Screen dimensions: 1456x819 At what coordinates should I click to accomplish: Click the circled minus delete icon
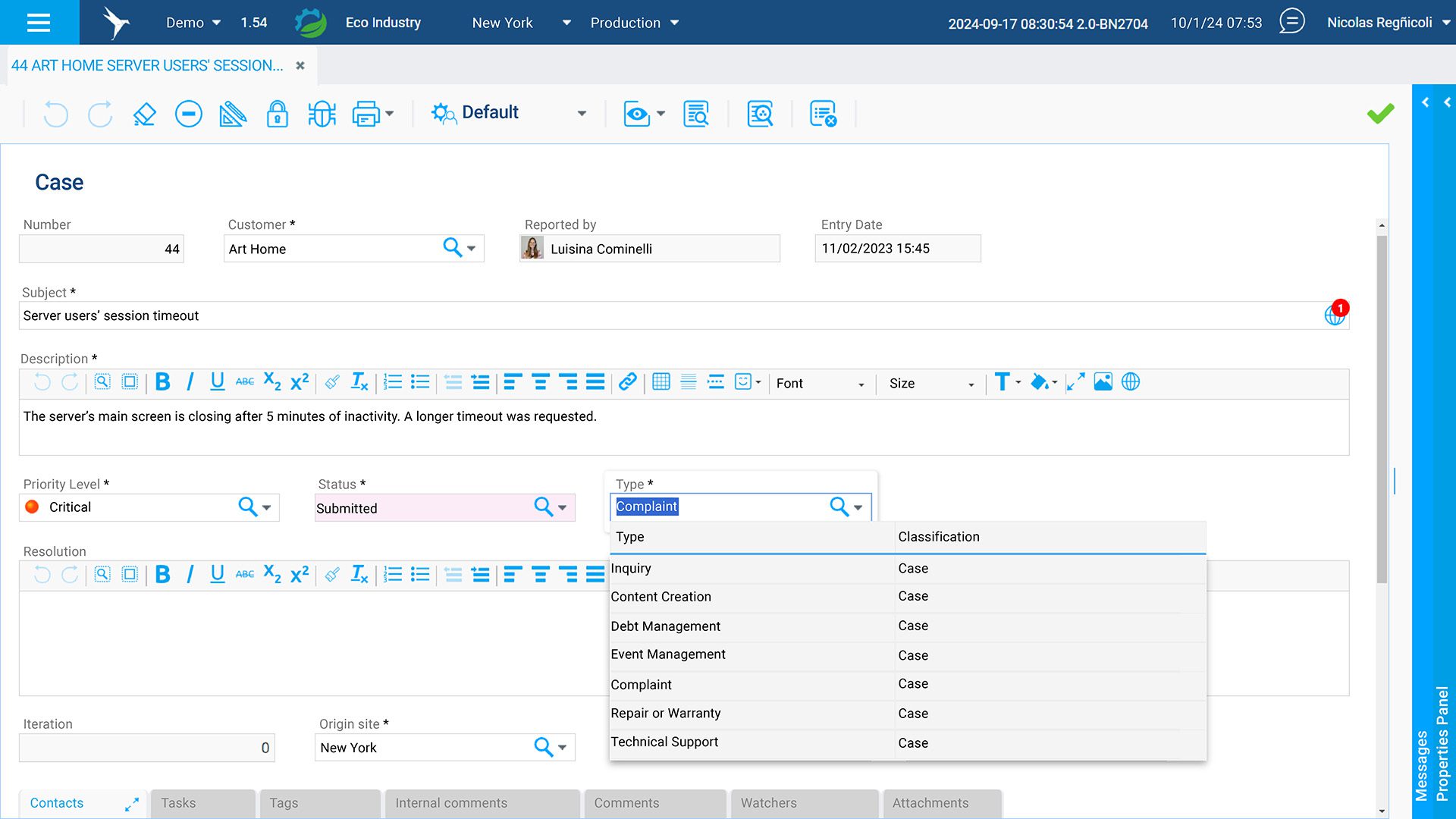(188, 114)
